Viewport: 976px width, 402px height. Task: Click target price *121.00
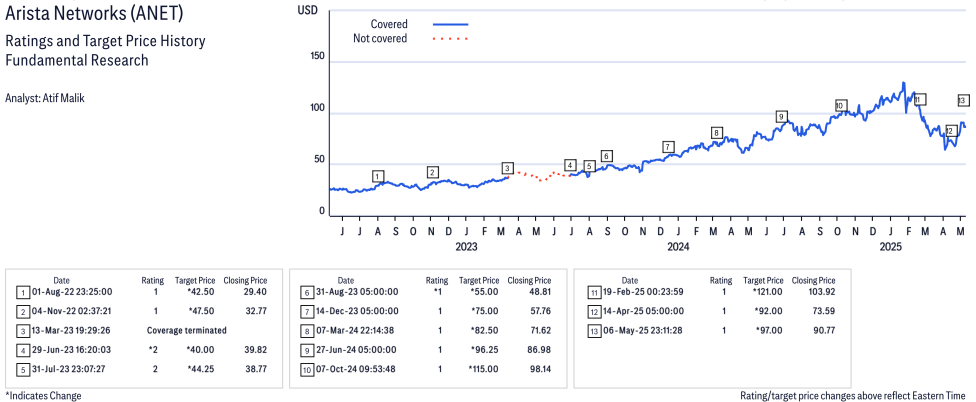[x=767, y=291]
